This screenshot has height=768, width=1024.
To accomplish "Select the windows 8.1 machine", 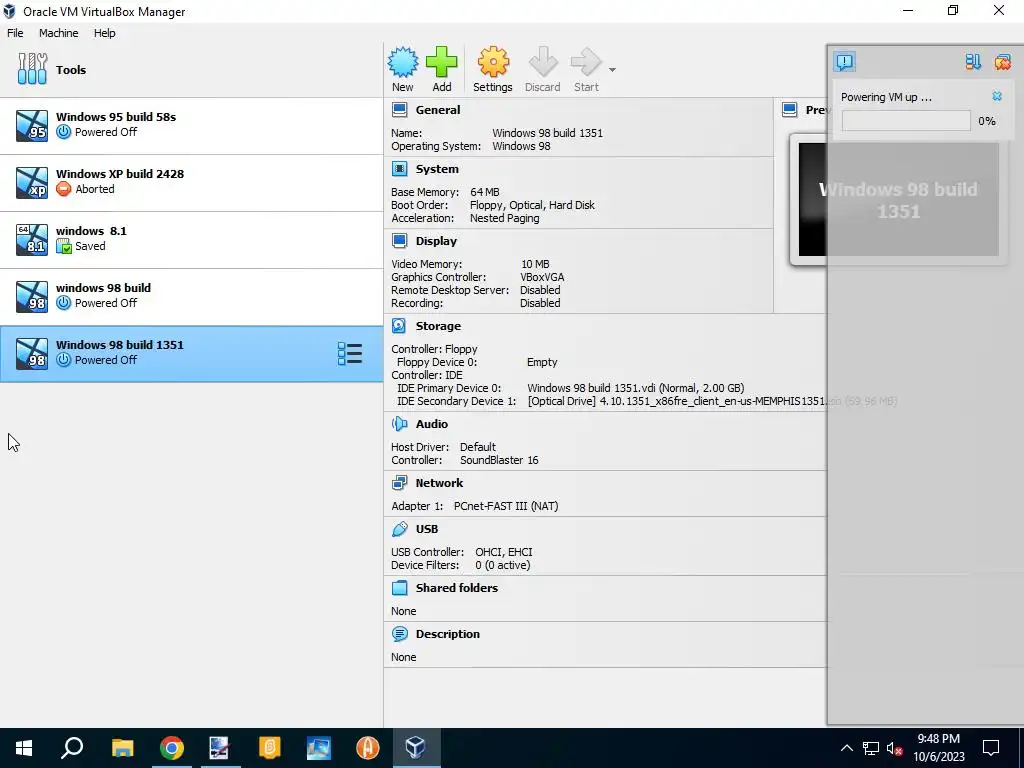I will pos(191,239).
